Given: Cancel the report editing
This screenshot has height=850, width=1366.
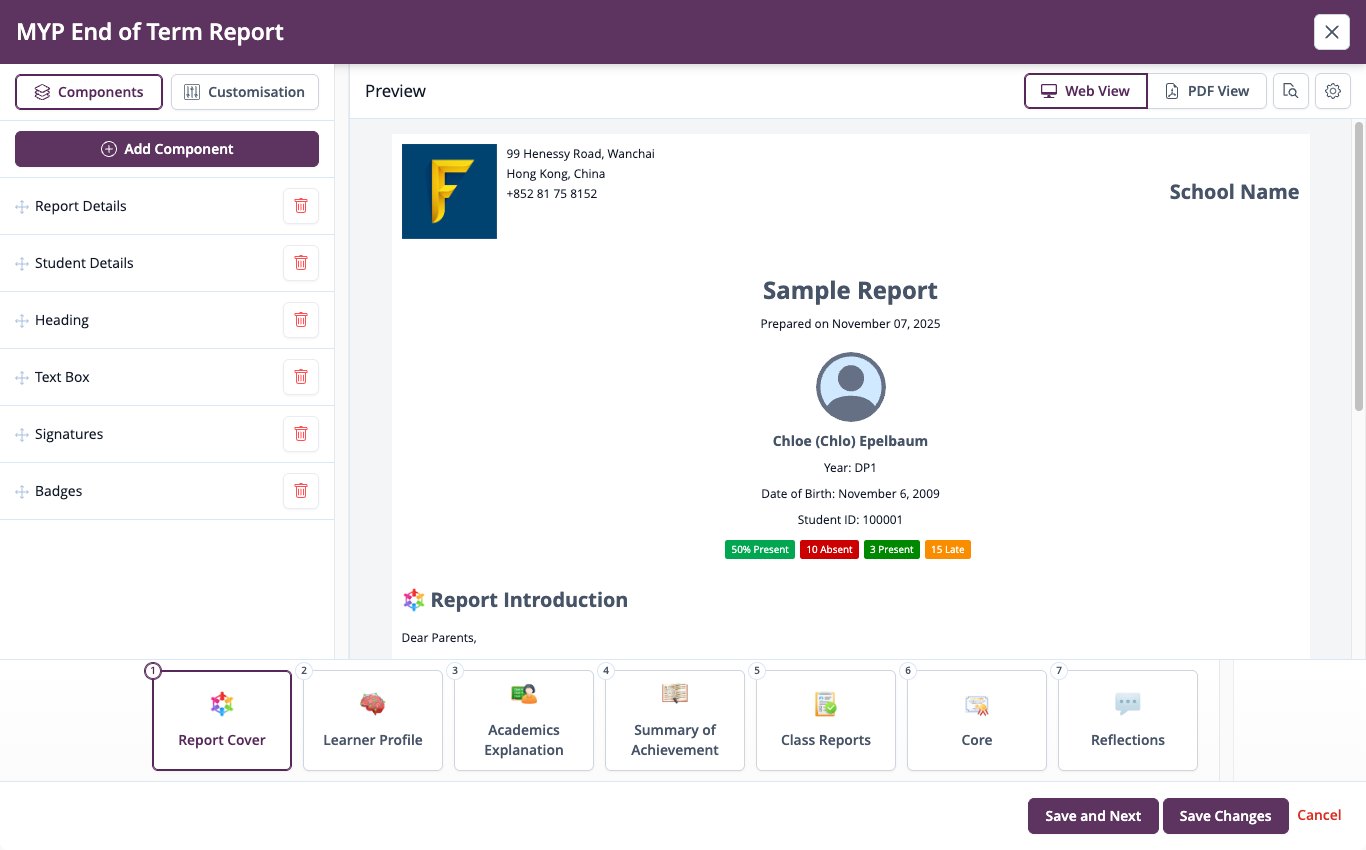Looking at the screenshot, I should [1319, 815].
